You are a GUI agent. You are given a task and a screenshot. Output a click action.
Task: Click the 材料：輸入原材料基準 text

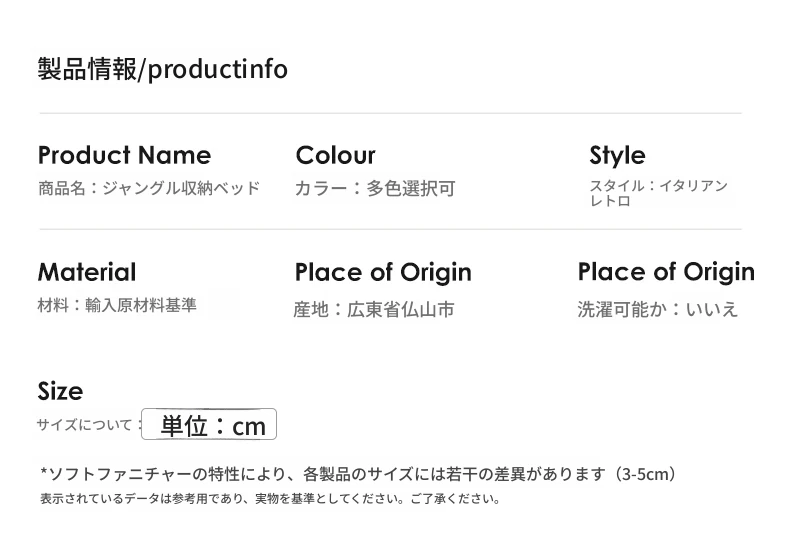[117, 305]
